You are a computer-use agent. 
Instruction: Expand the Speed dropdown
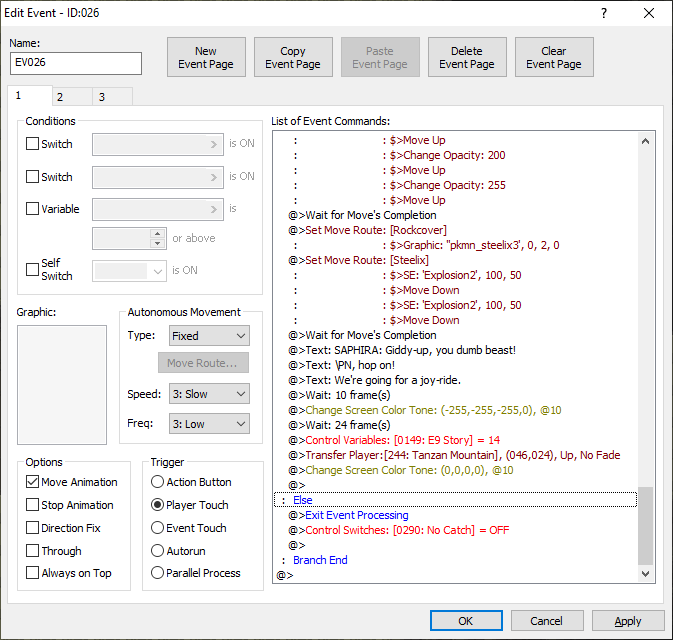[x=208, y=394]
